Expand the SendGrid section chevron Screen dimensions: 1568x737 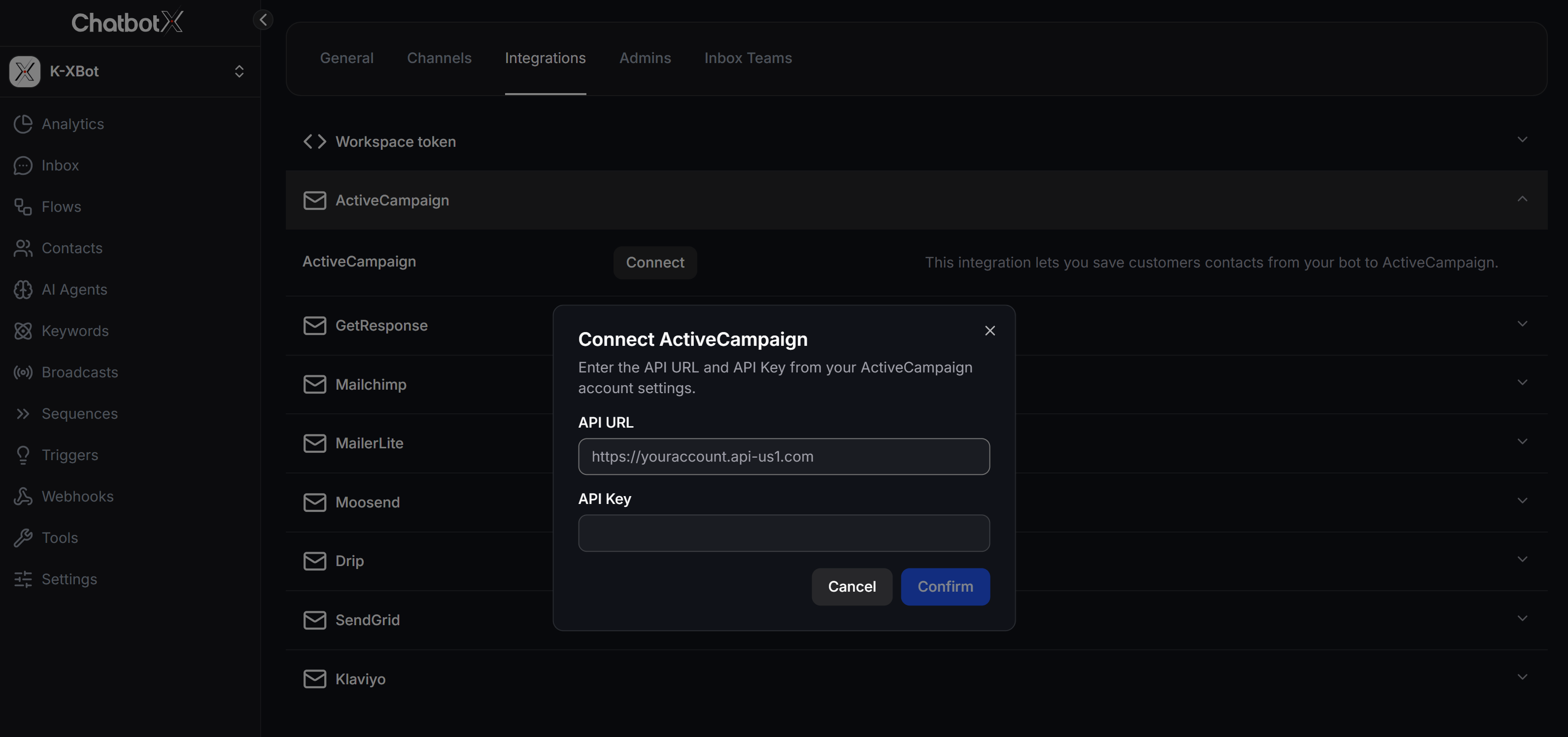coord(1522,618)
